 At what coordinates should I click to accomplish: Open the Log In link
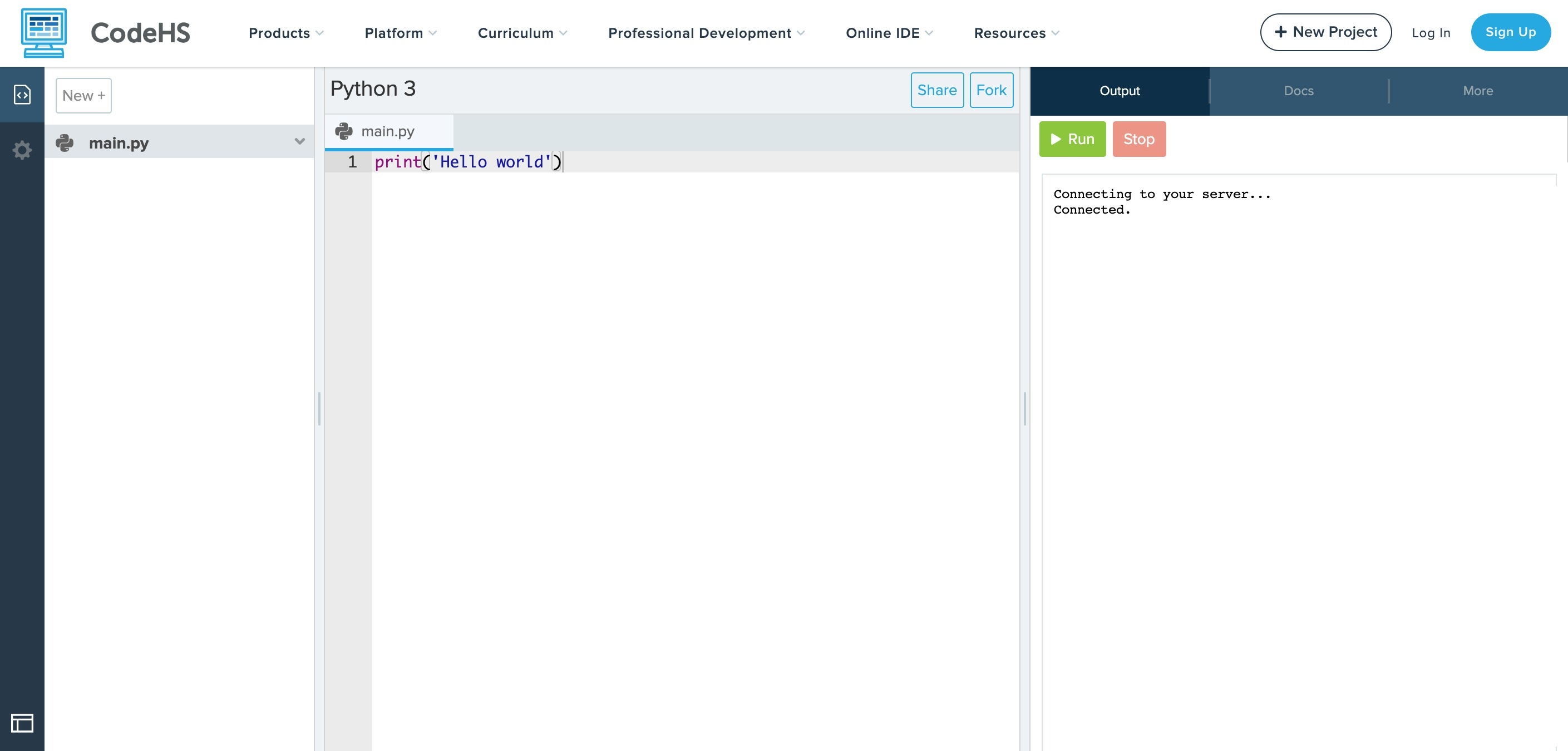tap(1431, 32)
